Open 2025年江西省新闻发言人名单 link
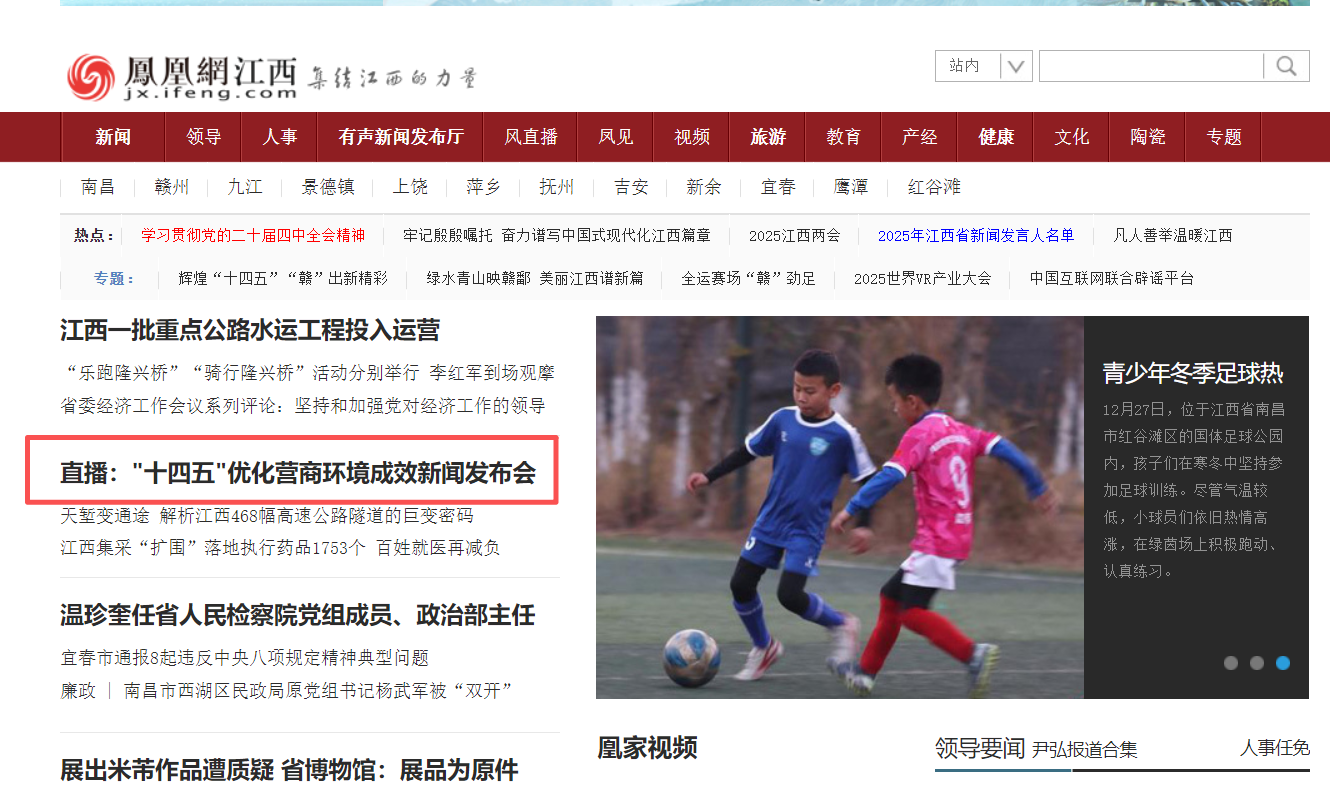The width and height of the screenshot is (1330, 788). click(x=976, y=236)
